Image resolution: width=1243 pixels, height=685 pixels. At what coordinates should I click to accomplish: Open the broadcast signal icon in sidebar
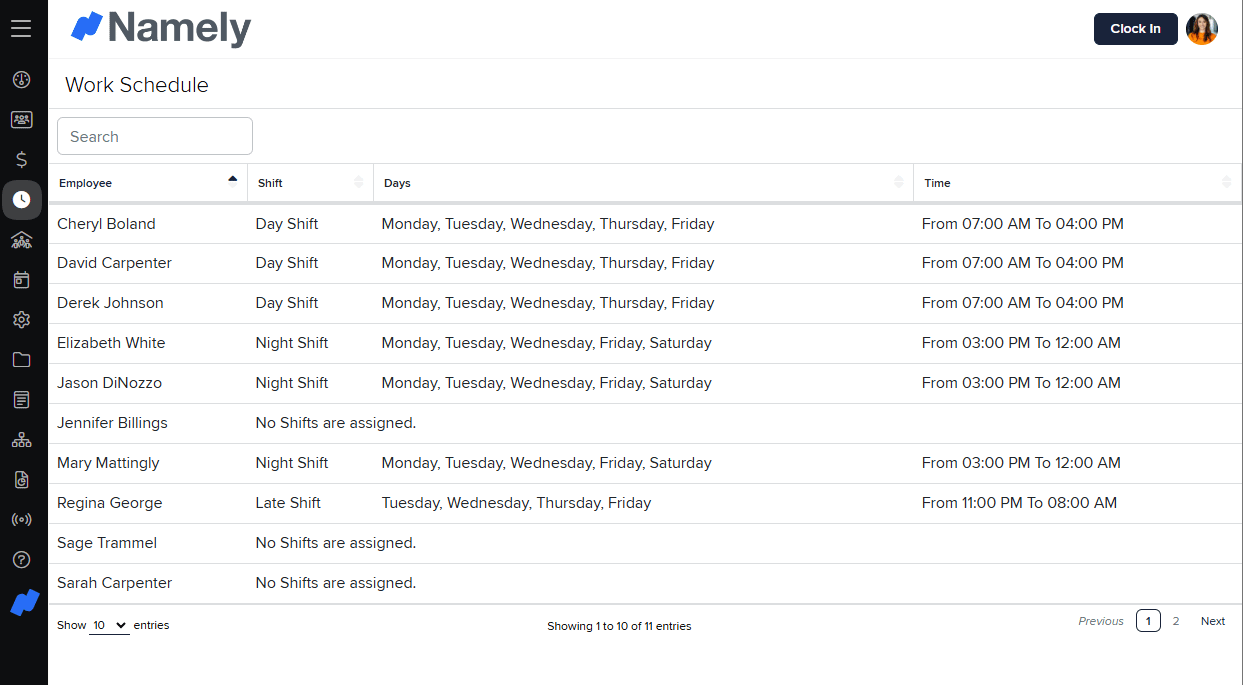pyautogui.click(x=21, y=520)
